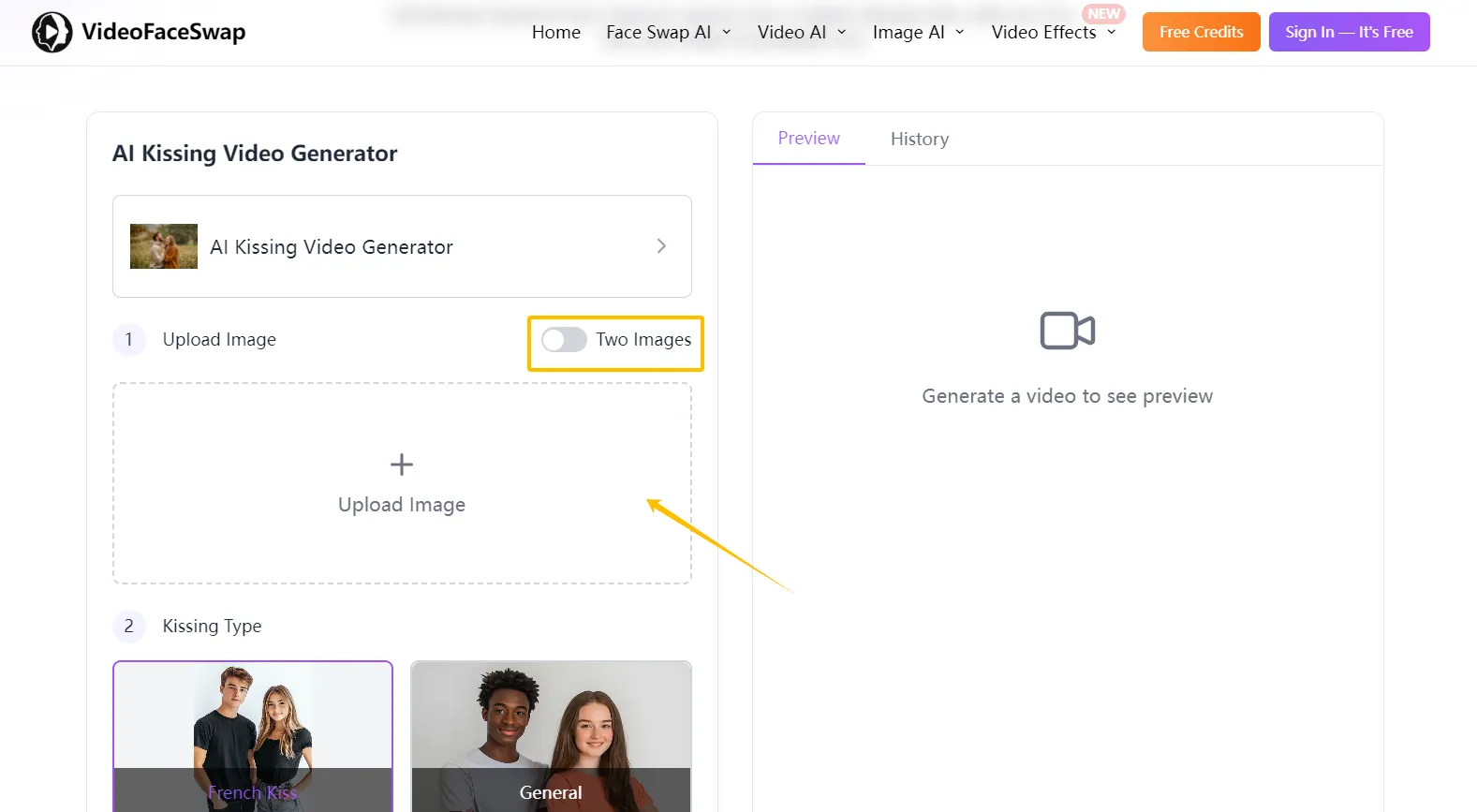Screen dimensions: 1477x812
Task: Expand the Face Swap AI dropdown chevron
Action: click(727, 32)
